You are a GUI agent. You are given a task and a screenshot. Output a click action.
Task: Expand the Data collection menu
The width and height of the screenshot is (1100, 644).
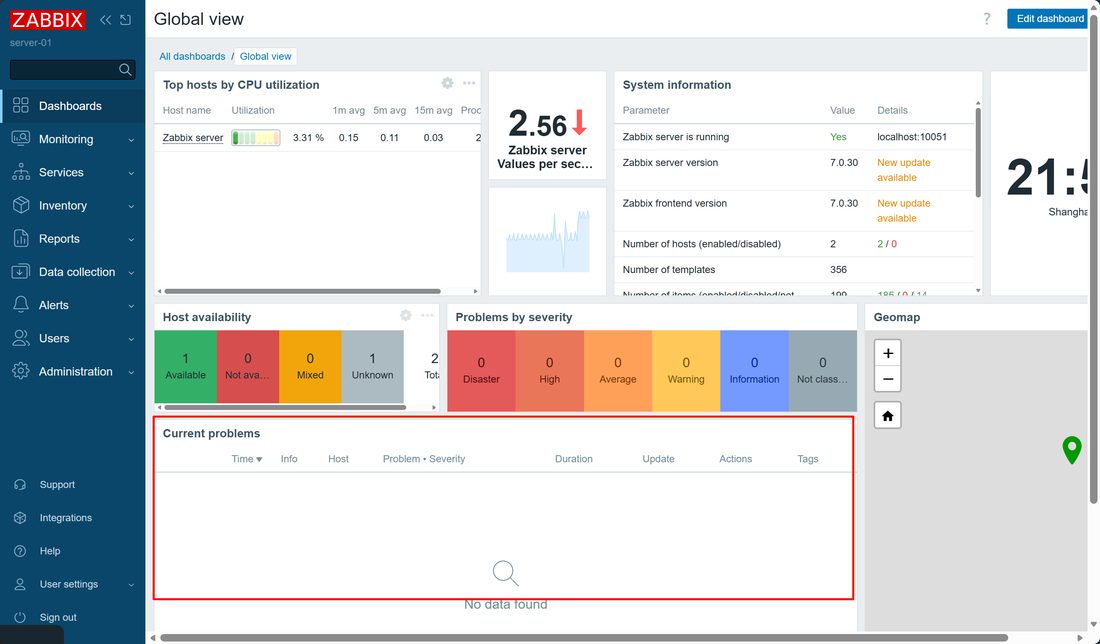point(73,272)
